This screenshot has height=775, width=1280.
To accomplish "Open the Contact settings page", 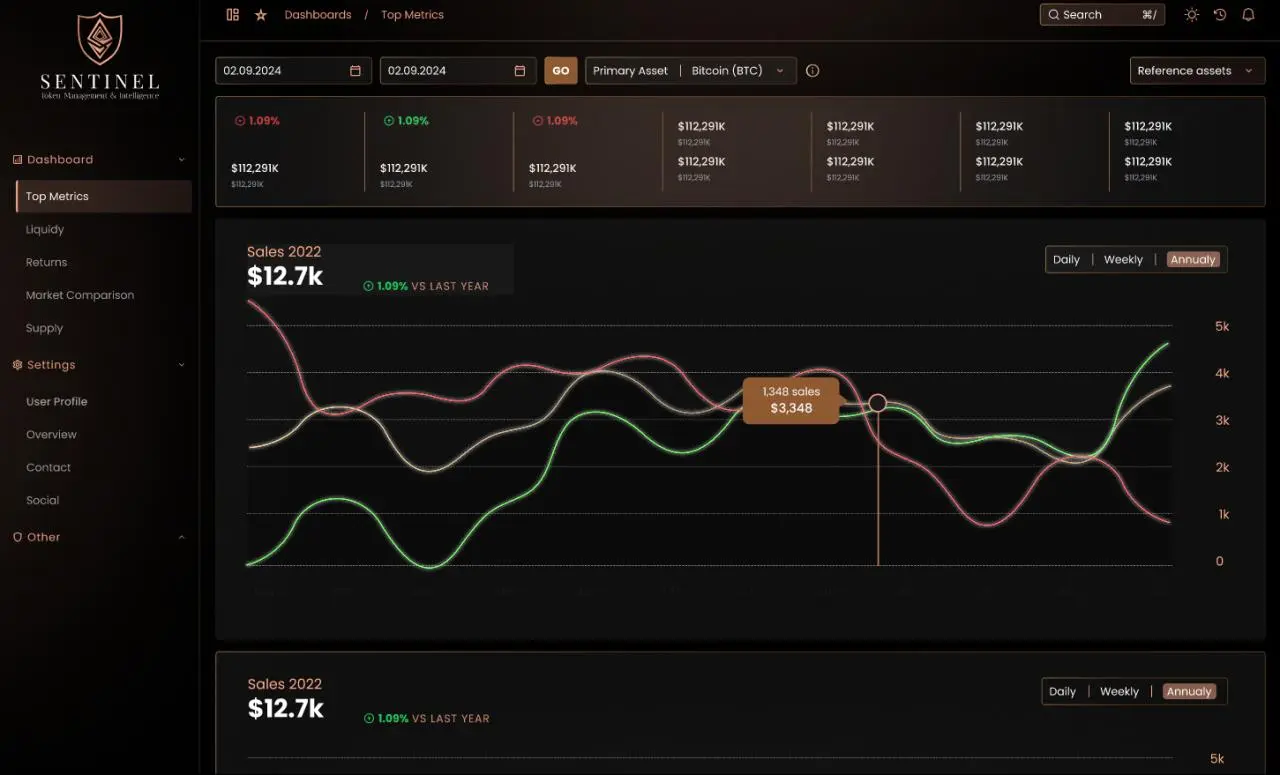I will pos(48,468).
